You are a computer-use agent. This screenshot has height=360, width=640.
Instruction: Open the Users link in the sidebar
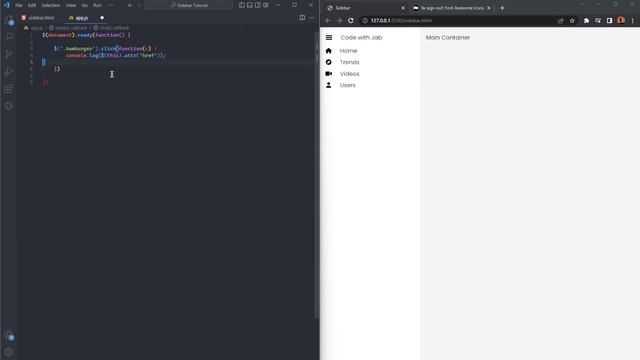(347, 85)
